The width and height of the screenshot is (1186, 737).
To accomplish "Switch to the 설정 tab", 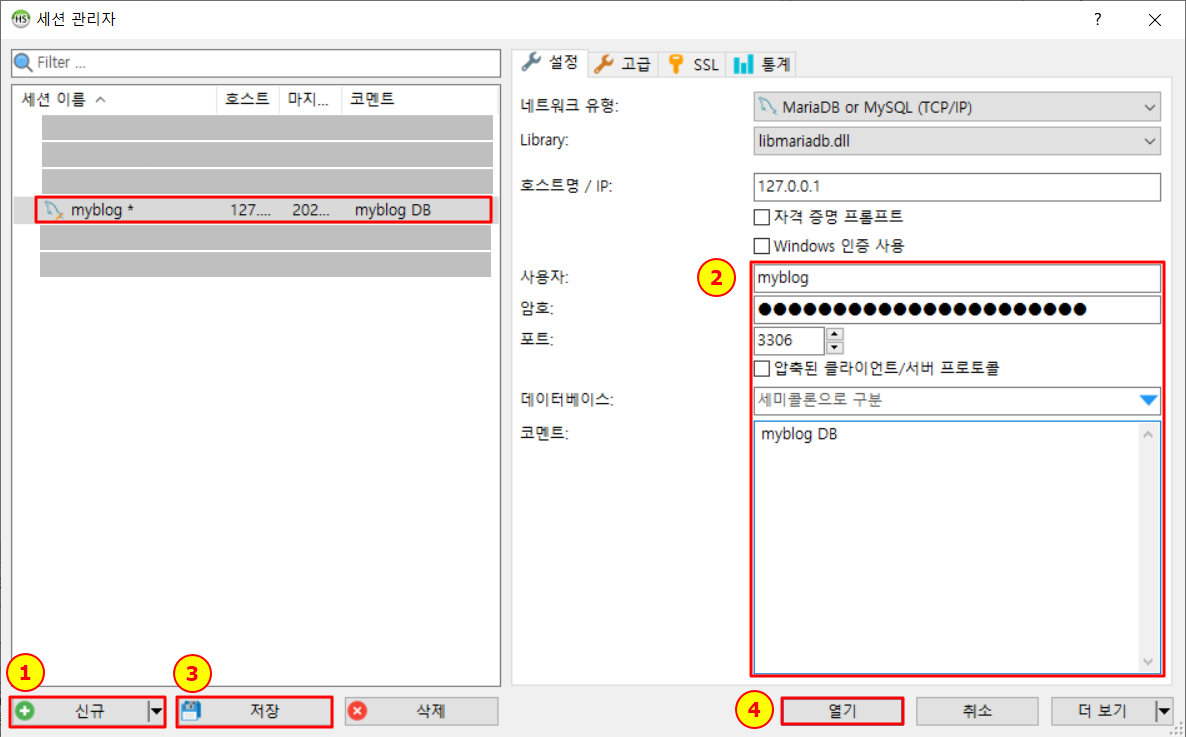I will coord(551,62).
